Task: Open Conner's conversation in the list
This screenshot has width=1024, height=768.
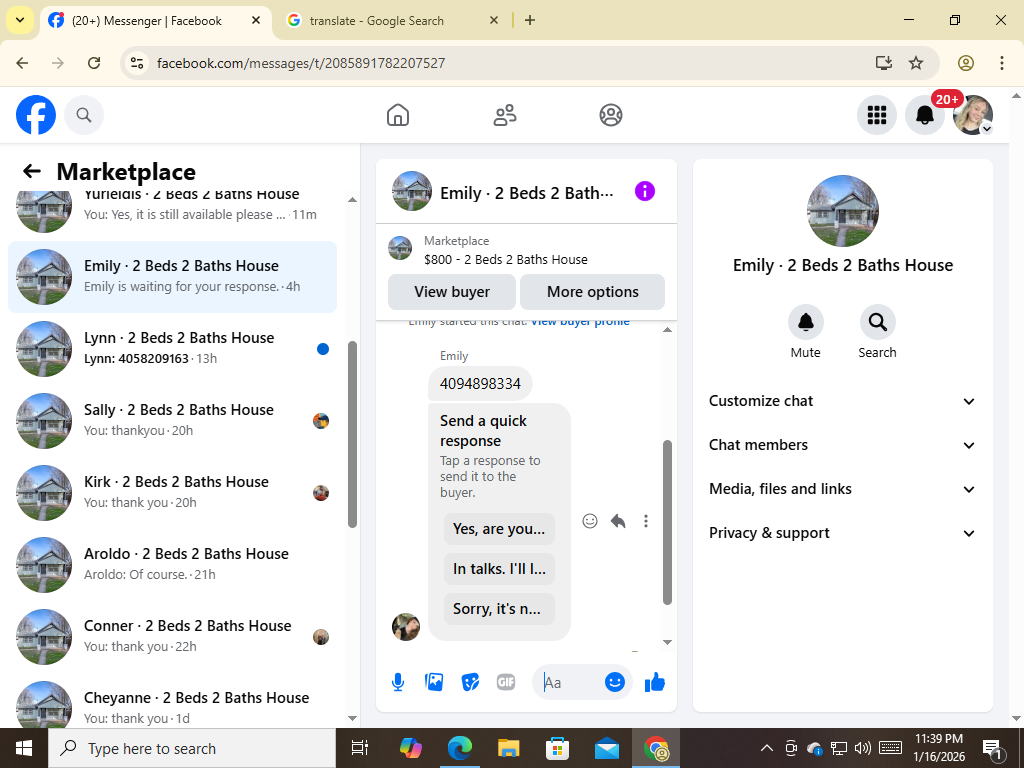Action: pos(172,637)
